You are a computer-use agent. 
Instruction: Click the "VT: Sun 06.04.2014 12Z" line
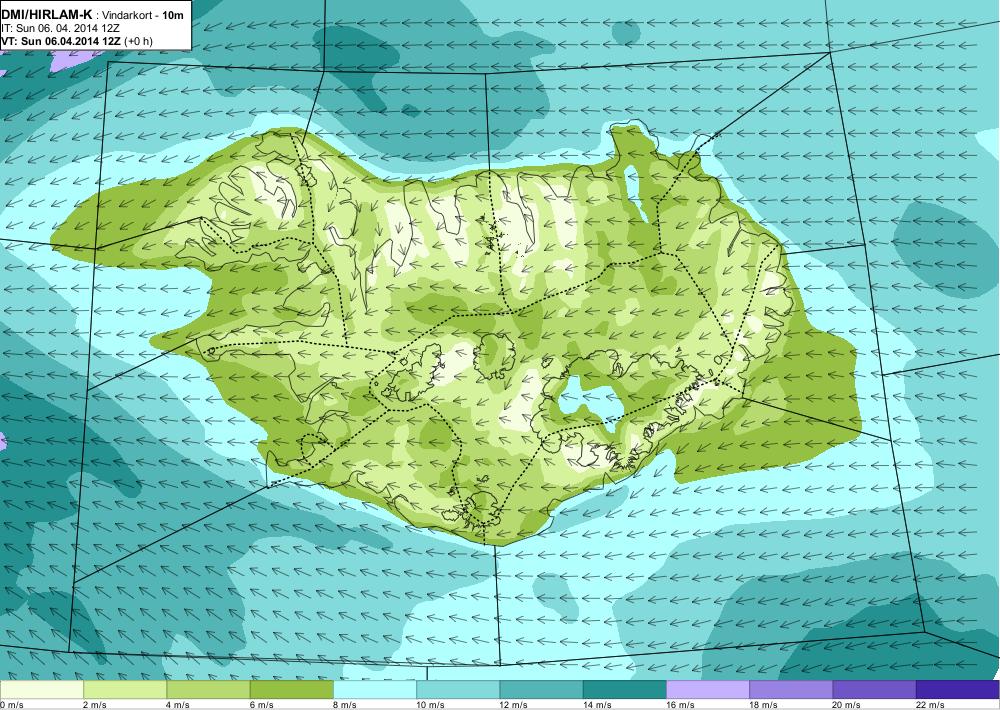tap(62, 41)
